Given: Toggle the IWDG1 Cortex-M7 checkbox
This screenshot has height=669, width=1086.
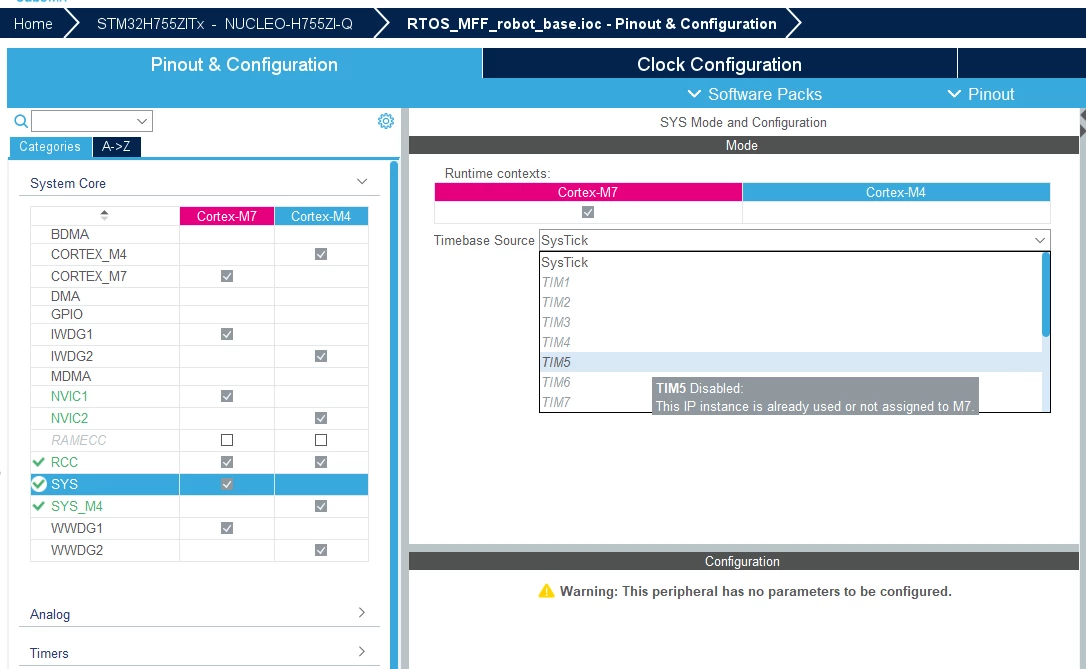Looking at the screenshot, I should click(x=226, y=334).
